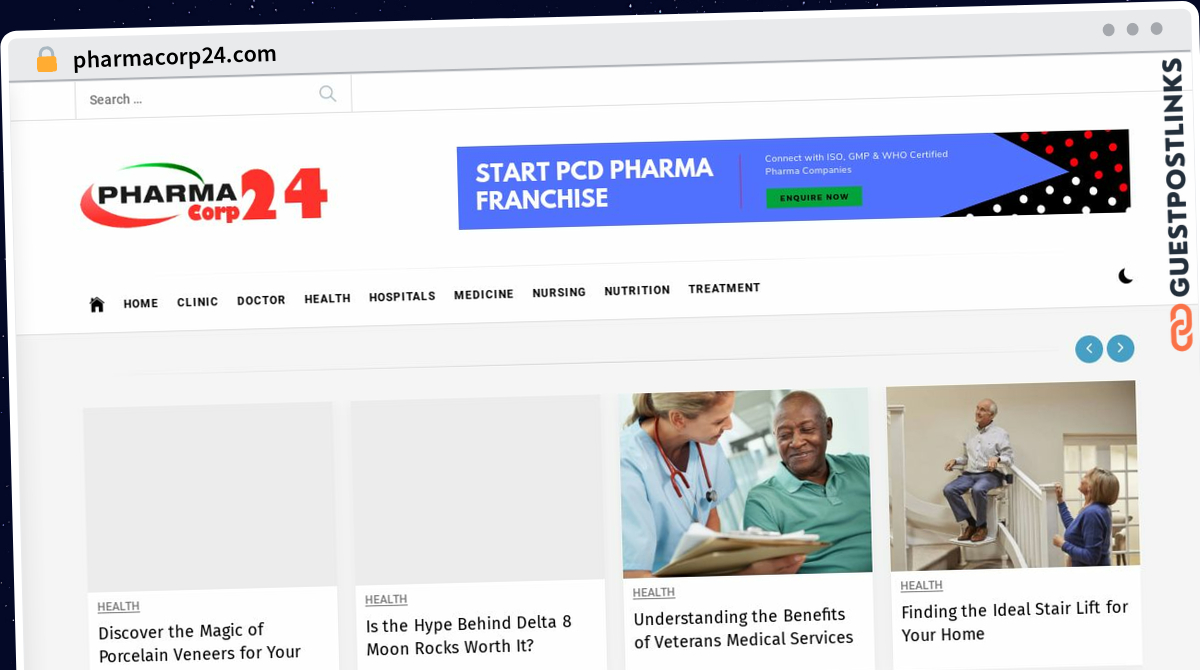The height and width of the screenshot is (670, 1200).
Task: Open the nurse and patient thumbnail
Action: 745,483
